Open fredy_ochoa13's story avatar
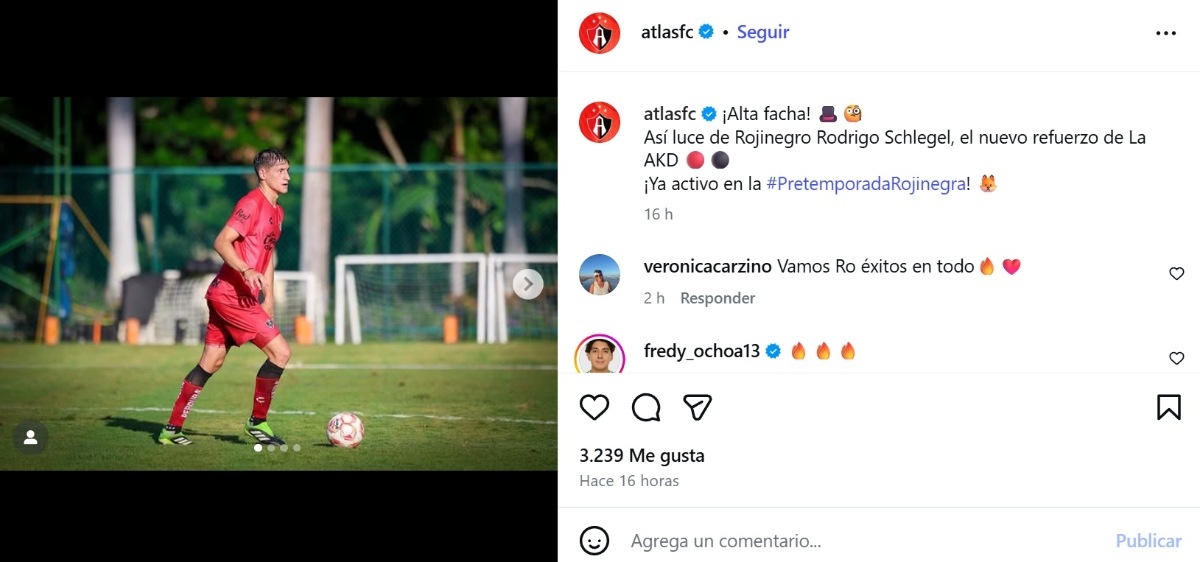 [600, 355]
